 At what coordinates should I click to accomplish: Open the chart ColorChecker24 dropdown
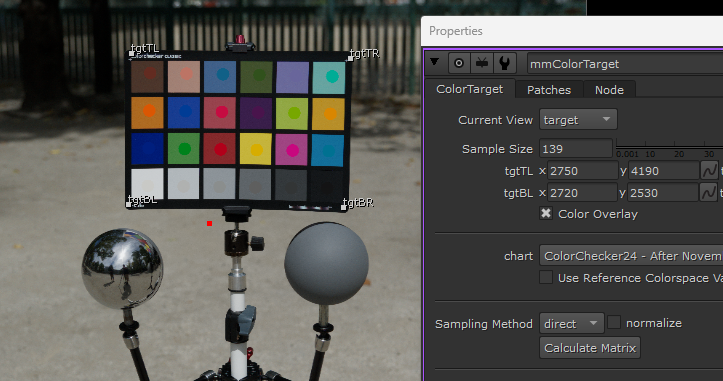click(x=631, y=256)
